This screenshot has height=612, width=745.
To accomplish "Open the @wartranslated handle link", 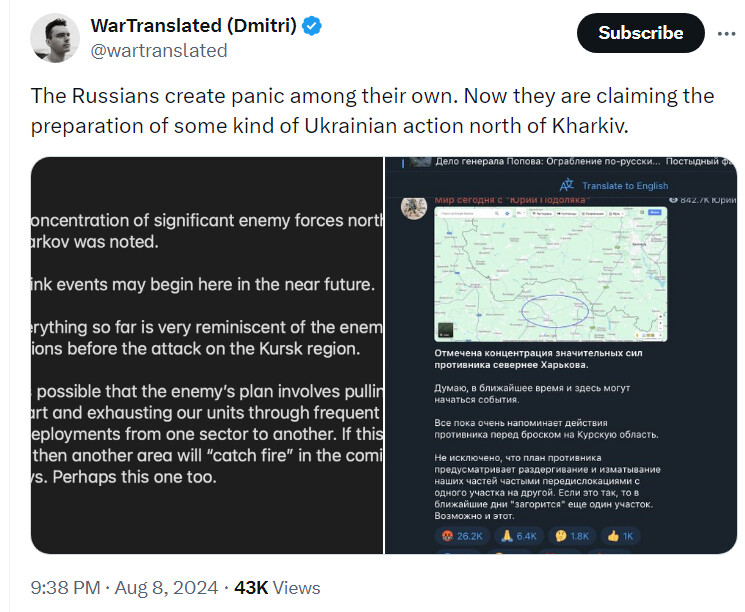I will click(158, 50).
